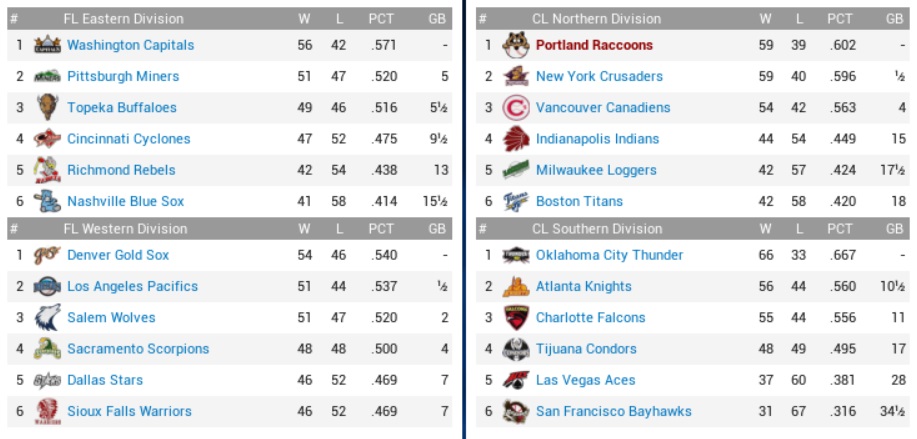Click the CL Southern Division header
The height and width of the screenshot is (439, 917).
pos(597,229)
